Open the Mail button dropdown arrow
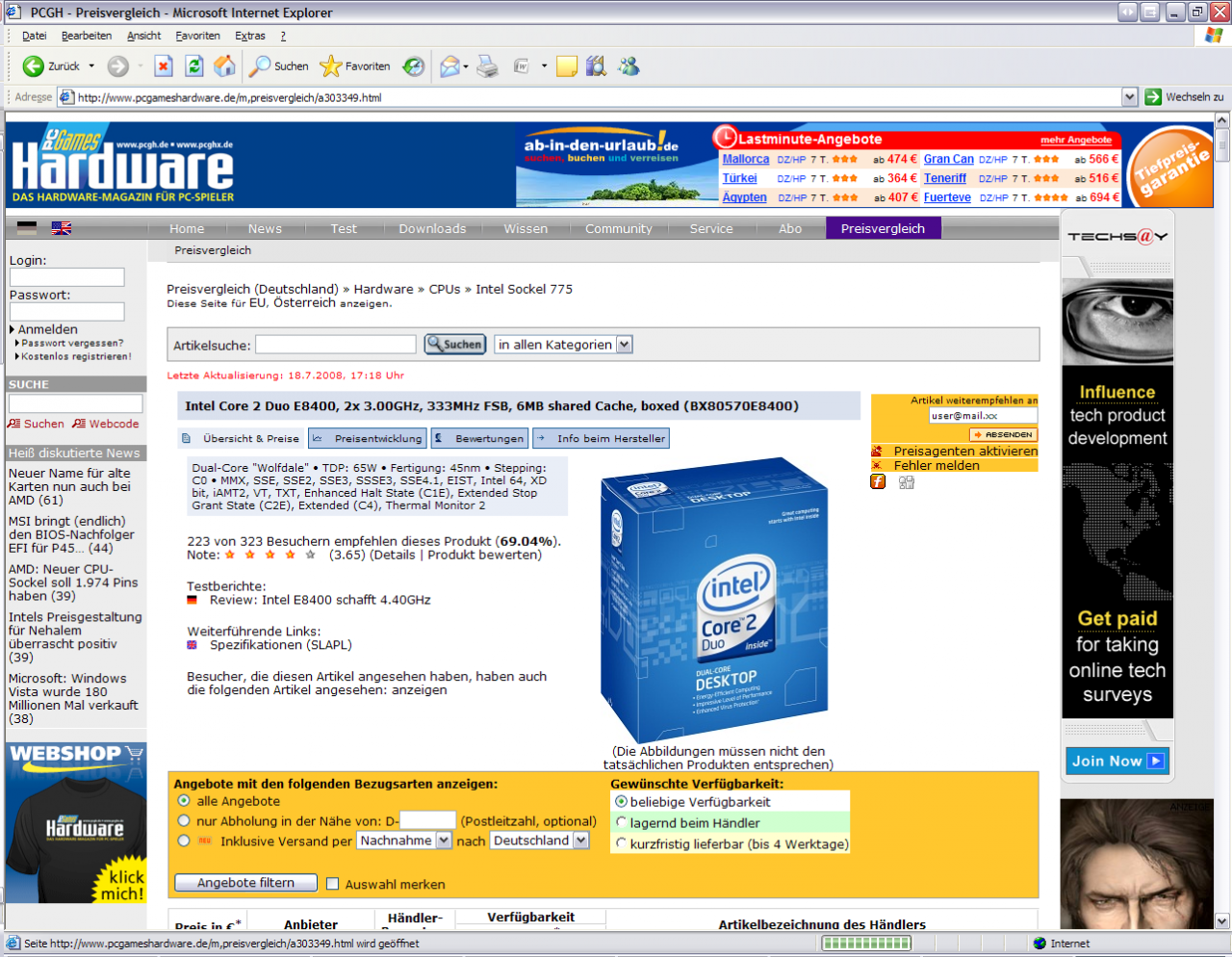Viewport: 1232px width, 957px height. coord(466,66)
